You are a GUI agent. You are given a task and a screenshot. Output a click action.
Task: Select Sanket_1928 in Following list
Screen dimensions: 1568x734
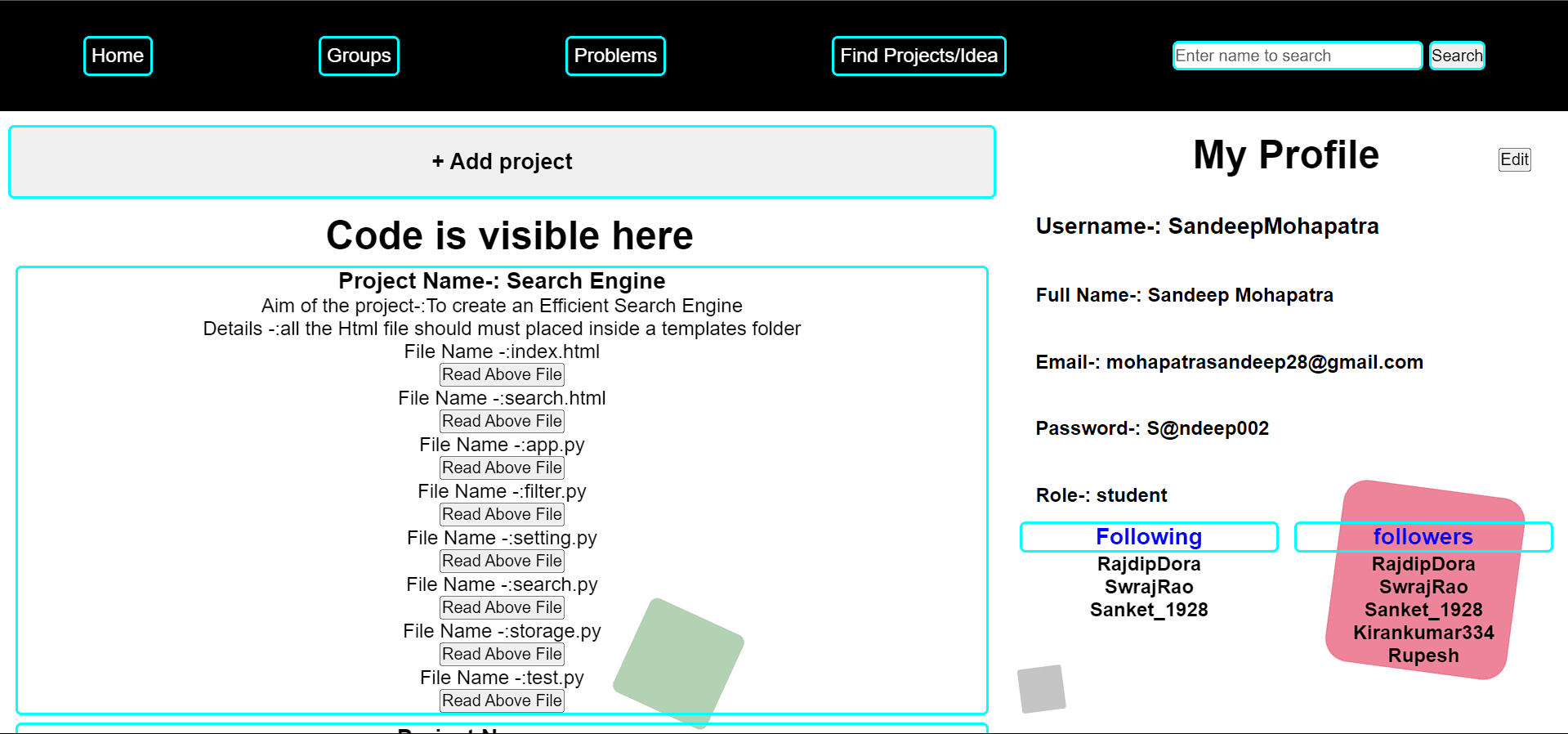(x=1149, y=610)
